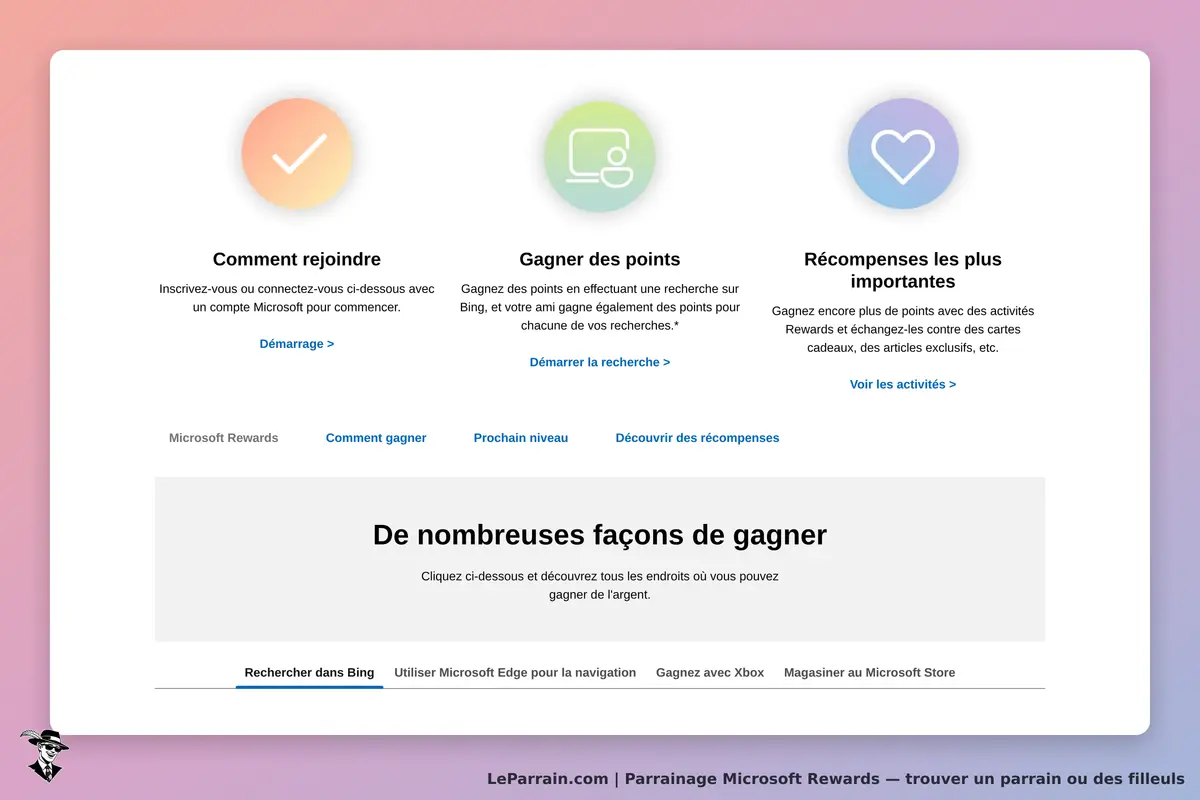Open the Voir les activités link
Image resolution: width=1200 pixels, height=800 pixels.
point(903,384)
